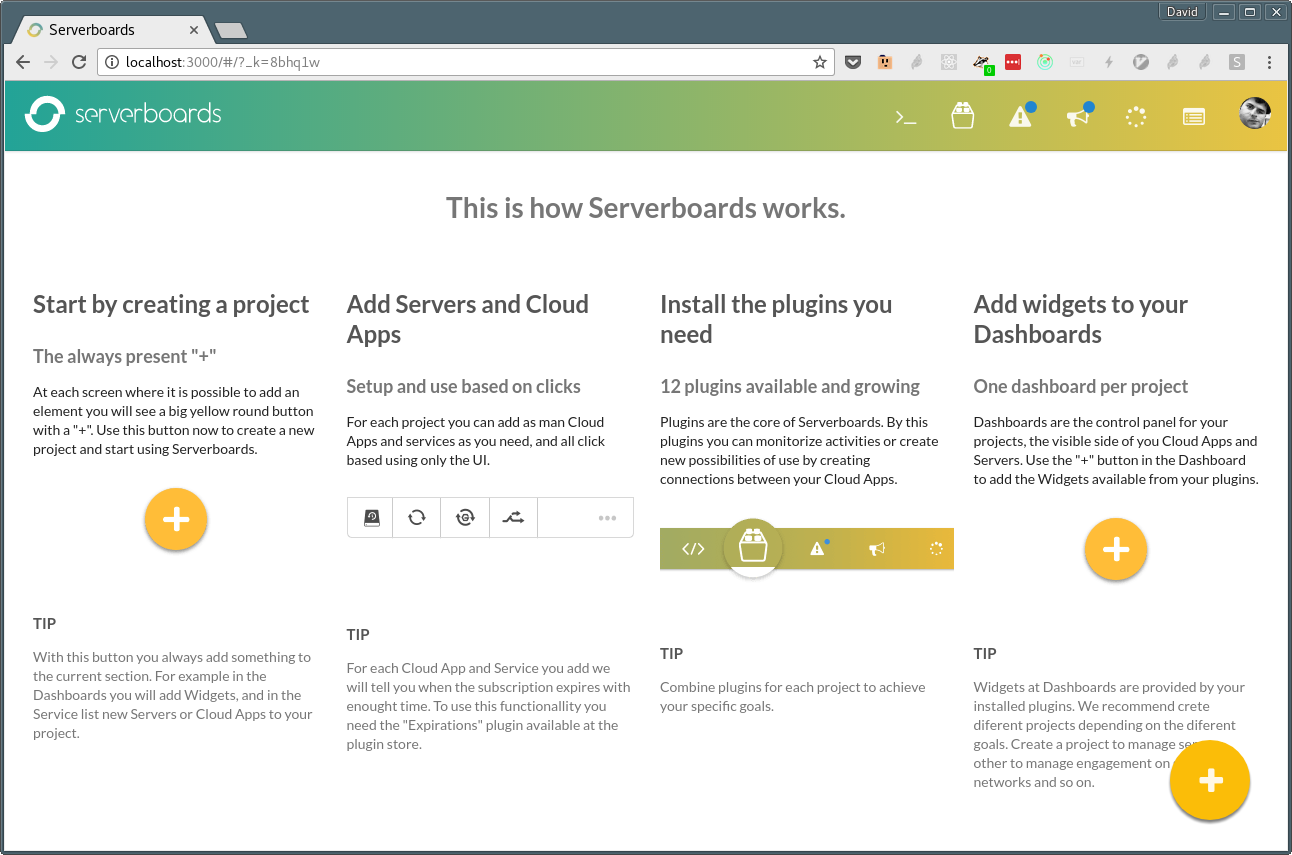This screenshot has height=855, width=1292.
Task: Click the Pocket extension icon
Action: (853, 62)
